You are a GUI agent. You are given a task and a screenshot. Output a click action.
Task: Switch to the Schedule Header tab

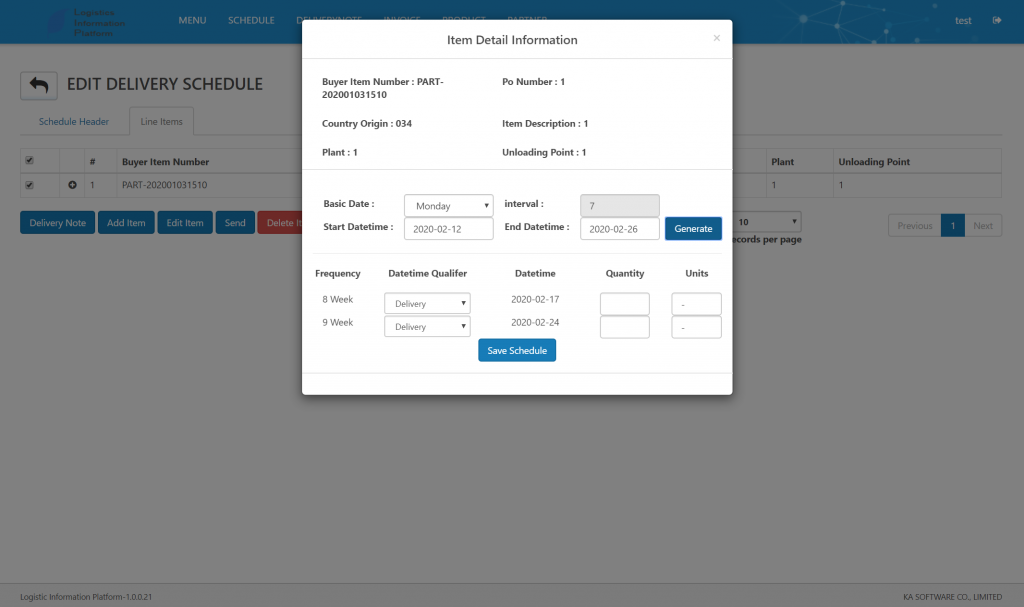coord(74,122)
